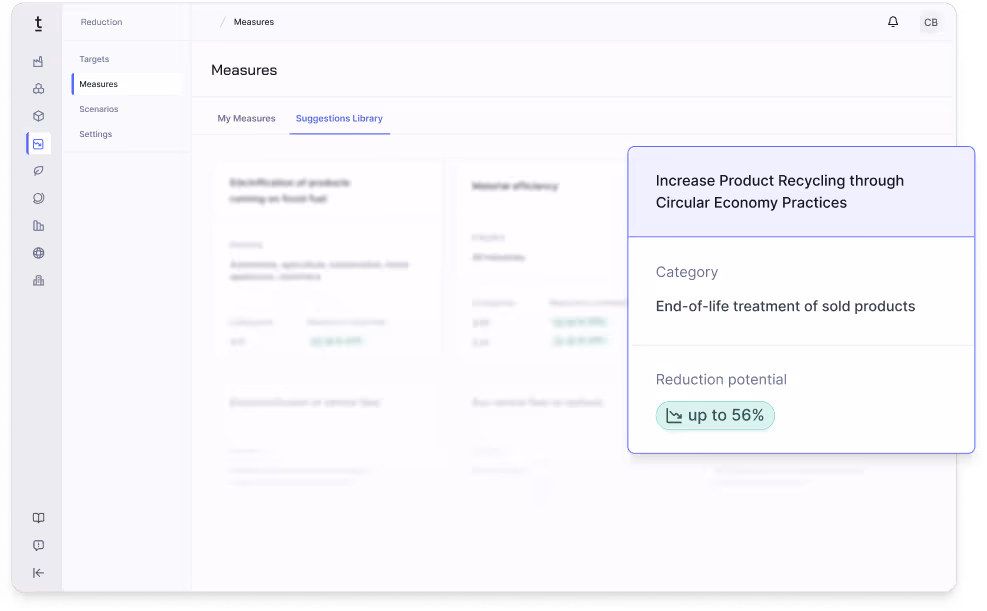Navigate to Scenarios in the Reduction menu
This screenshot has width=987, height=611.
99,109
